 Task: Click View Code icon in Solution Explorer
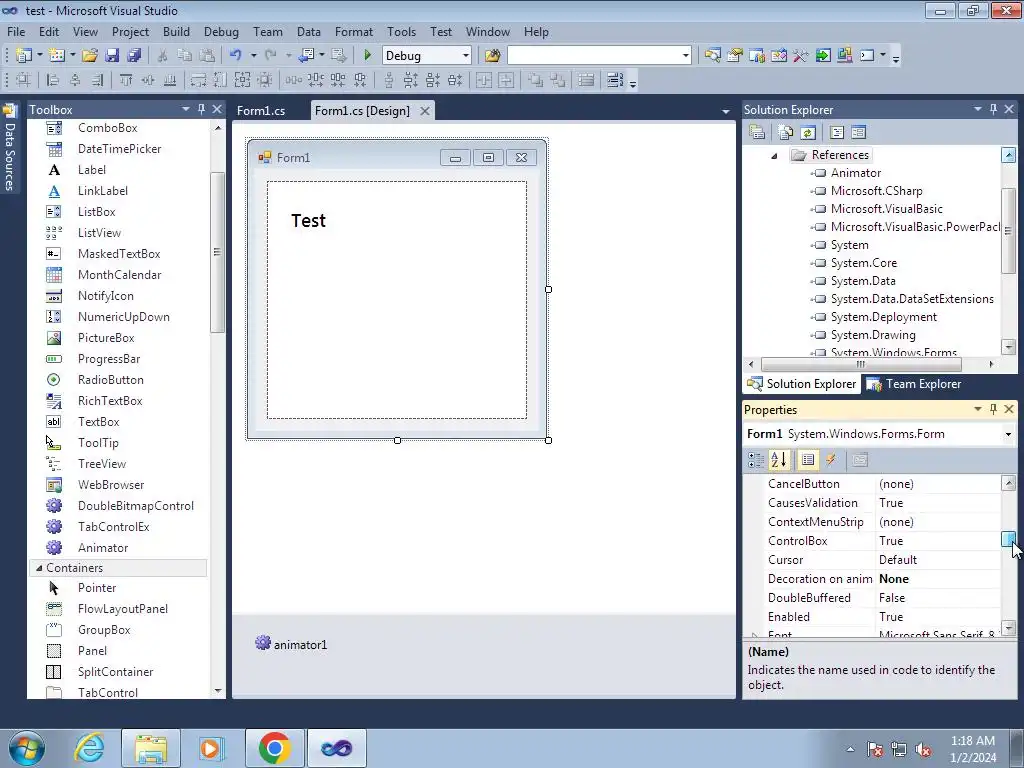(837, 133)
